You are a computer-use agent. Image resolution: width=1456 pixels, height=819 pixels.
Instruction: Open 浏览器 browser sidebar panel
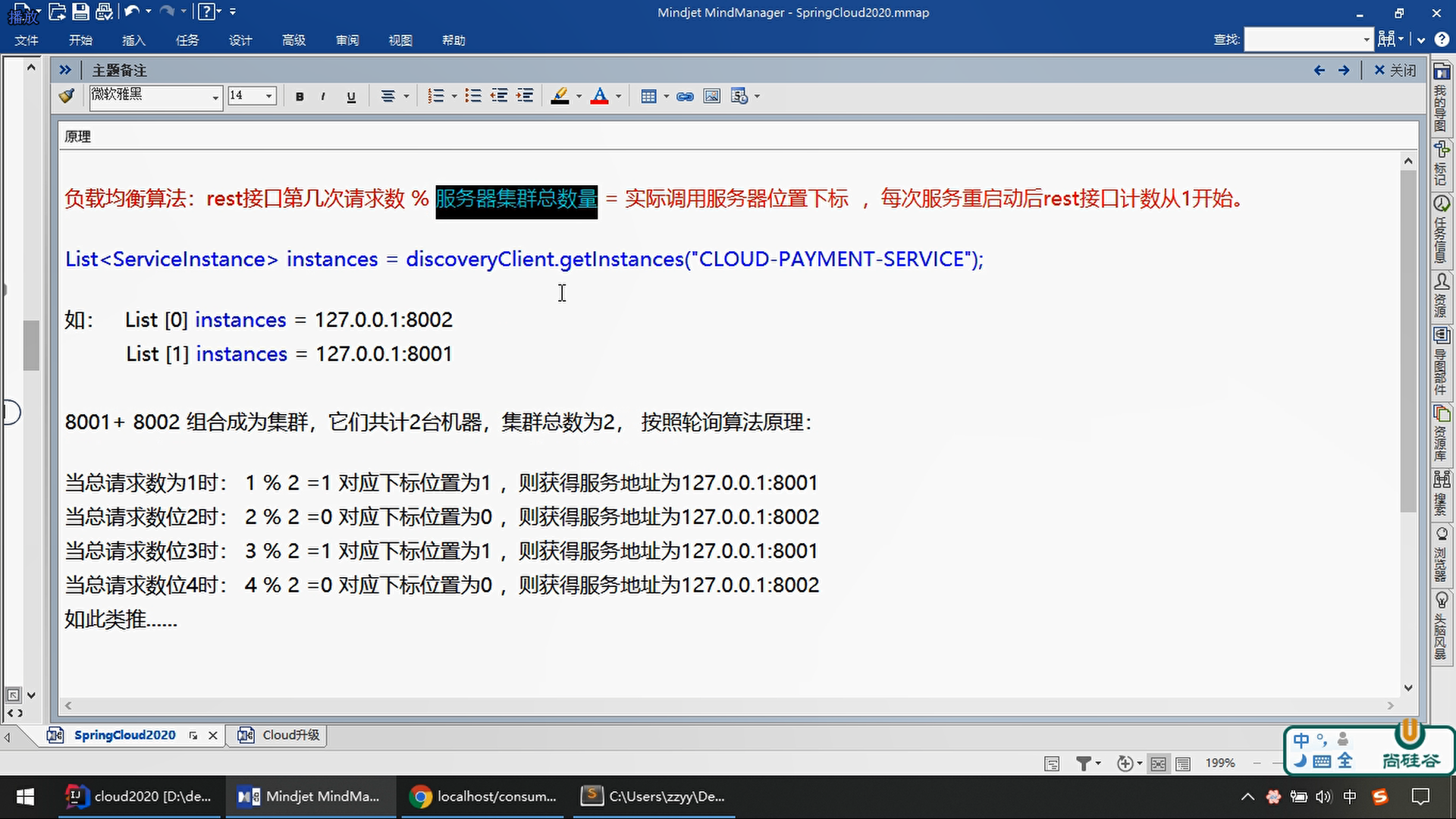pyautogui.click(x=1441, y=554)
